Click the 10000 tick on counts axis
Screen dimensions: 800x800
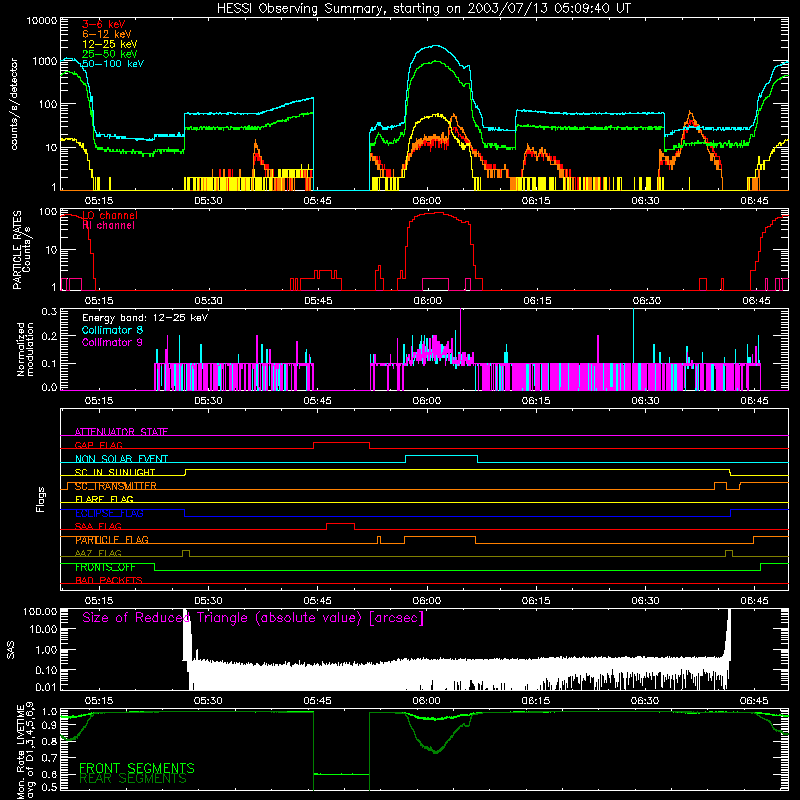point(42,21)
